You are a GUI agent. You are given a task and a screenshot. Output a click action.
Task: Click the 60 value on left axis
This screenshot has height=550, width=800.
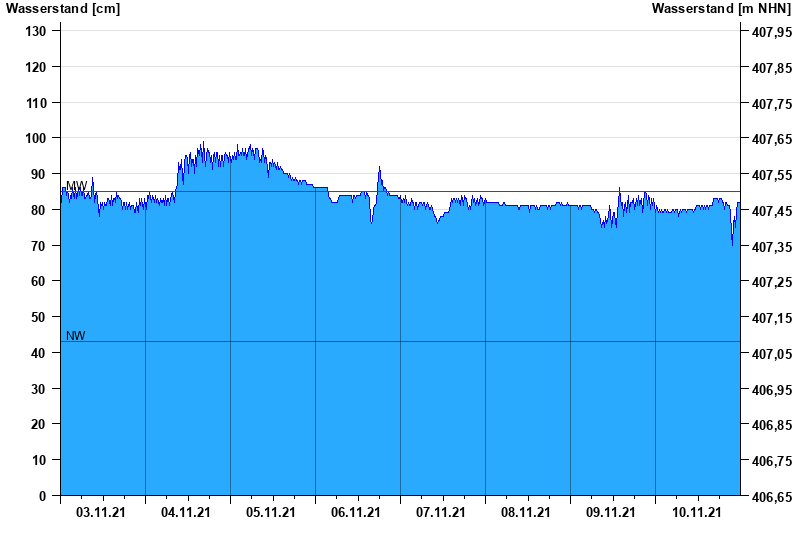(39, 281)
